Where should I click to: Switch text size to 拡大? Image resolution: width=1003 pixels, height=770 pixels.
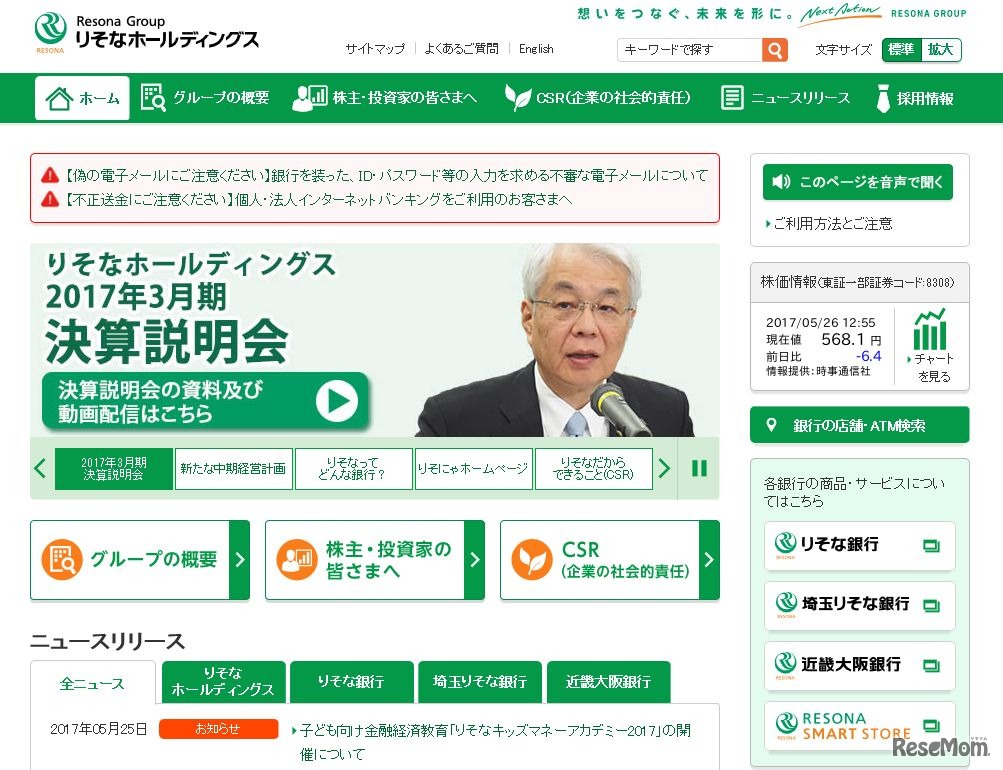(x=941, y=49)
